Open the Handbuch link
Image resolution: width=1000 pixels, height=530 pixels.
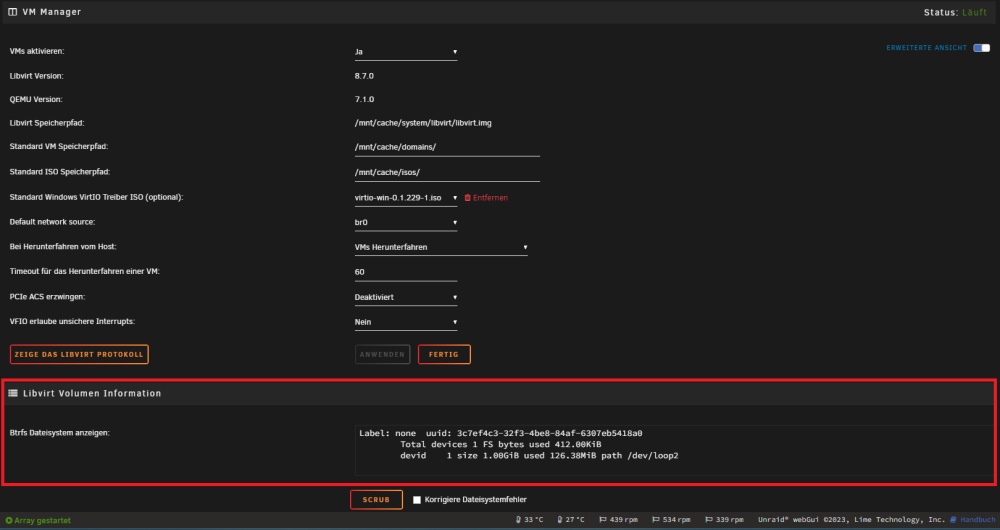coord(977,520)
